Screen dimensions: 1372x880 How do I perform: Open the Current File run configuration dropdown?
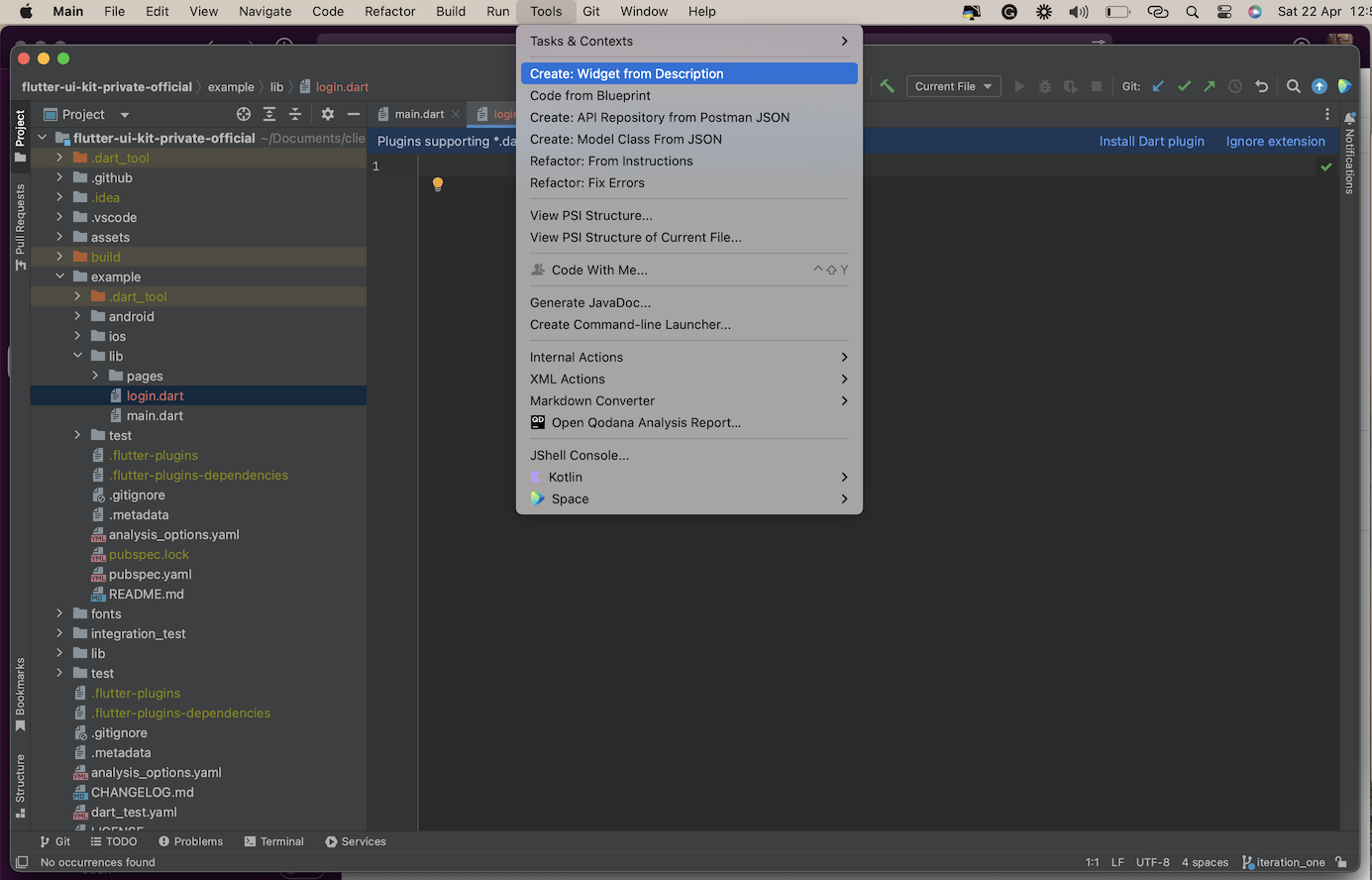(x=953, y=86)
